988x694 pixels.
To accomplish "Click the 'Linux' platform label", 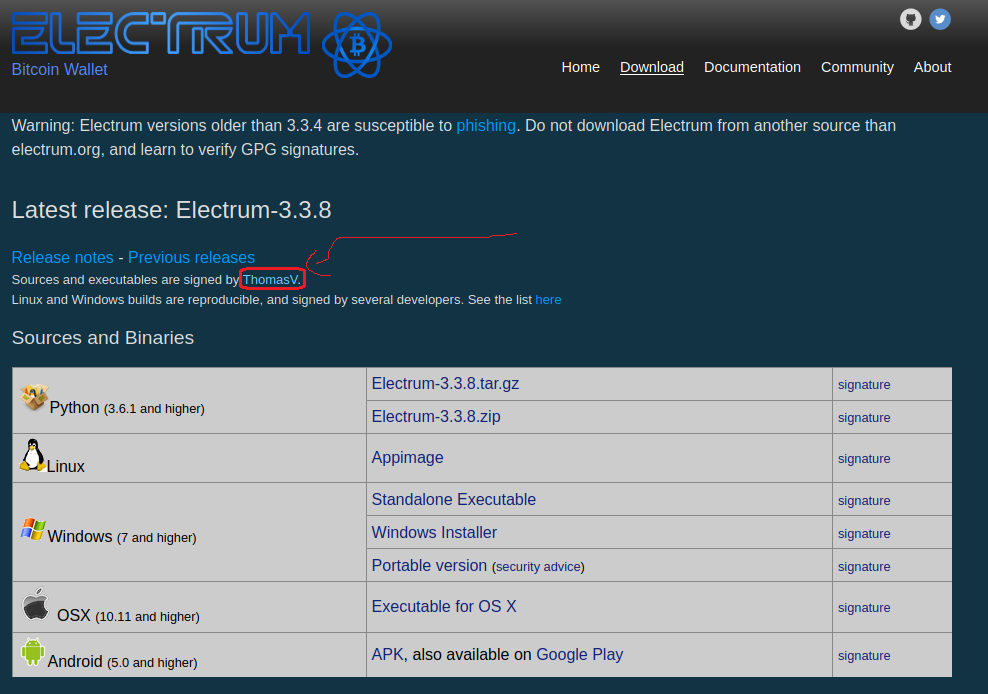I will point(66,466).
